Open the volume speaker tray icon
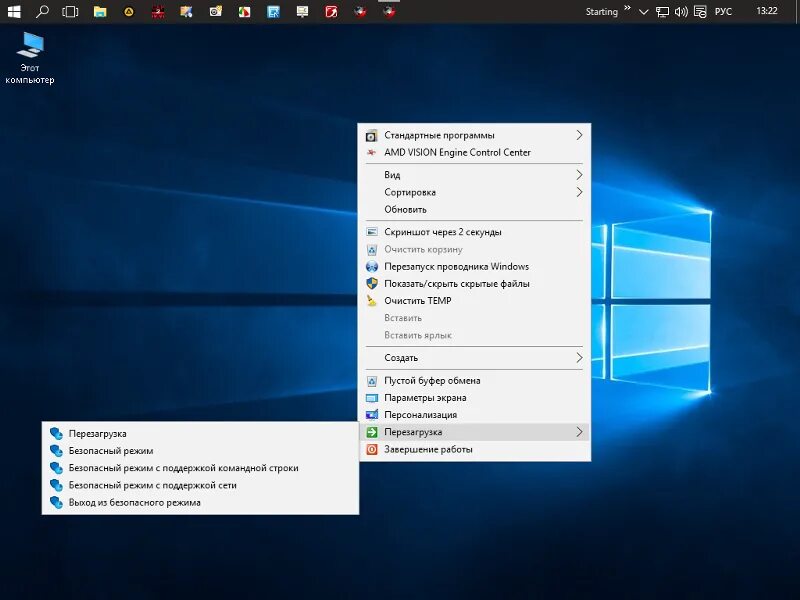This screenshot has height=600, width=800. pos(681,12)
